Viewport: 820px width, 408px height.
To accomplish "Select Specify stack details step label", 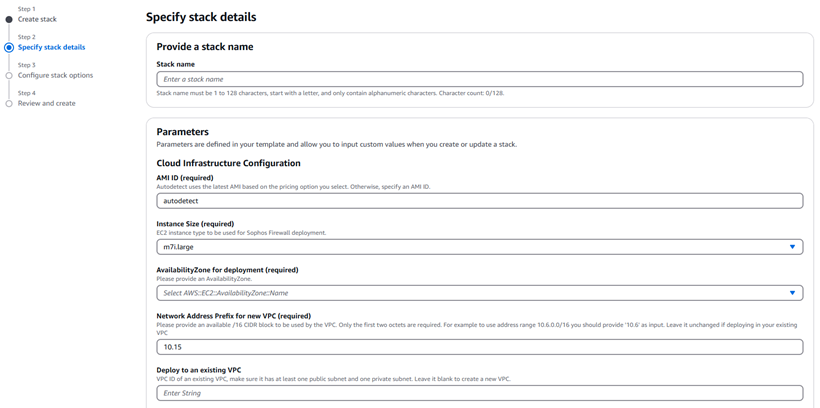I will [x=51, y=47].
